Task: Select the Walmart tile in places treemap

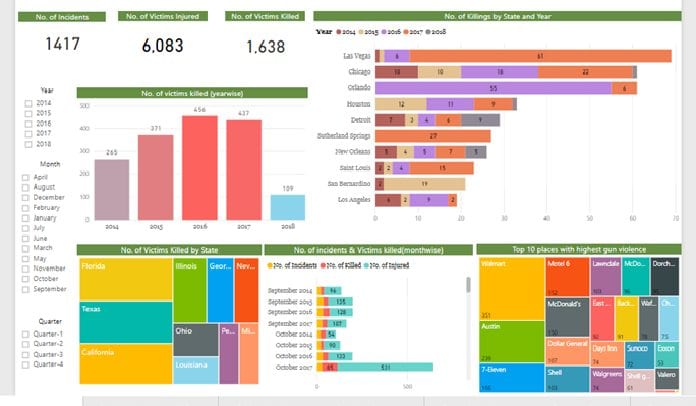Action: 512,289
